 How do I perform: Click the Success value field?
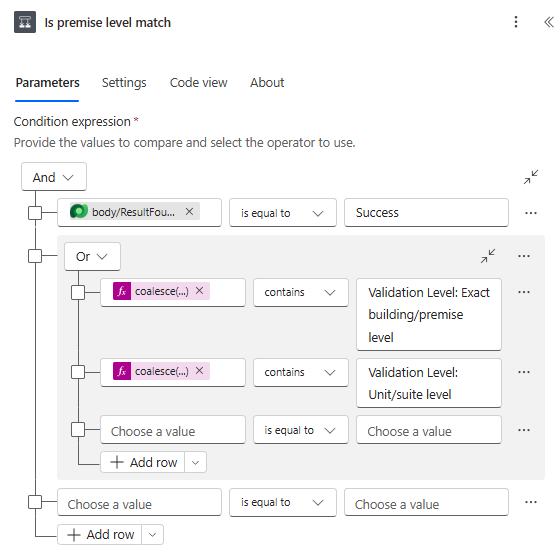click(426, 213)
